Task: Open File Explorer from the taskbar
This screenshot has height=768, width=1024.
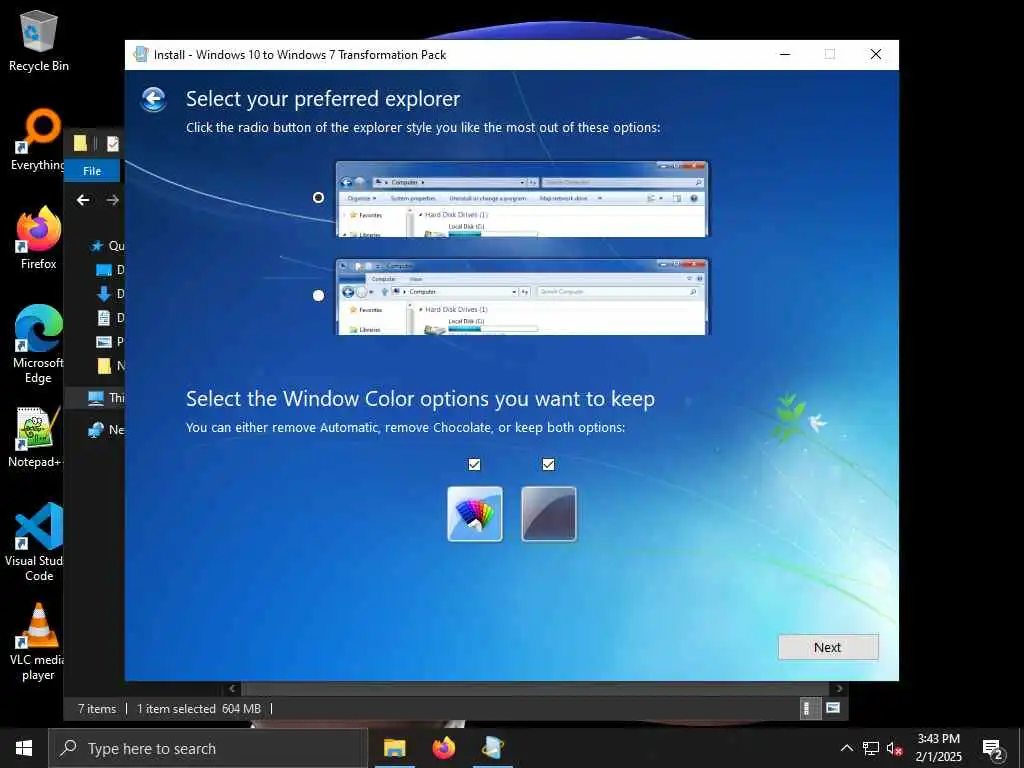Action: [x=394, y=748]
